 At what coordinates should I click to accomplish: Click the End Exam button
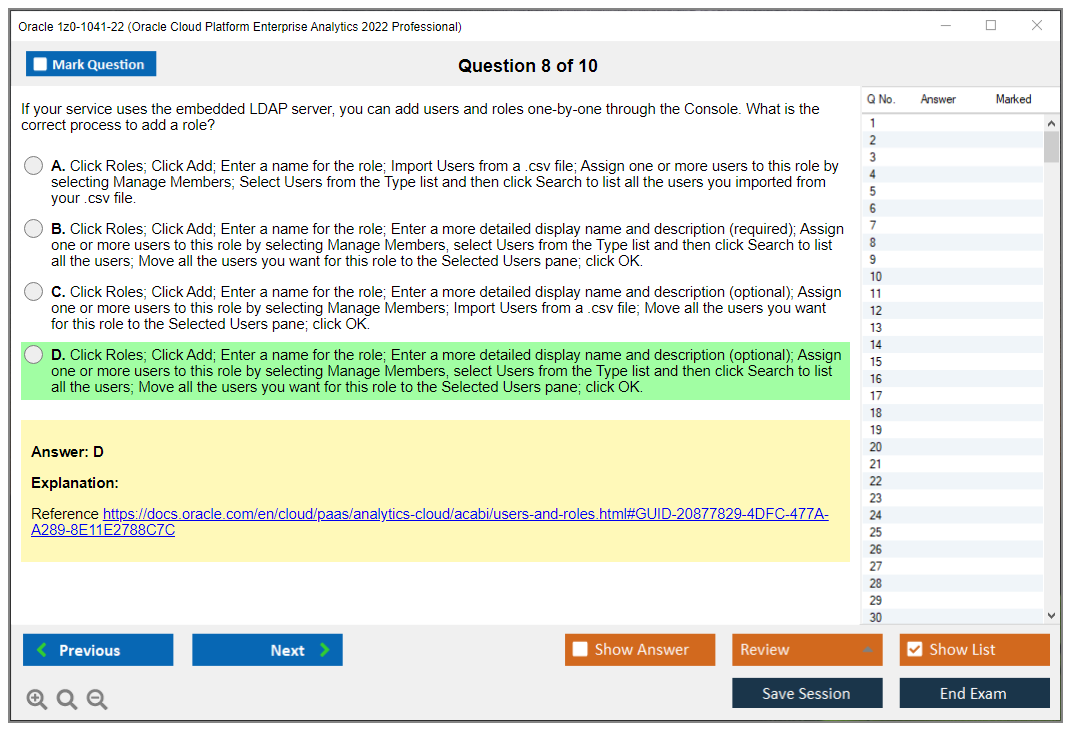click(974, 693)
